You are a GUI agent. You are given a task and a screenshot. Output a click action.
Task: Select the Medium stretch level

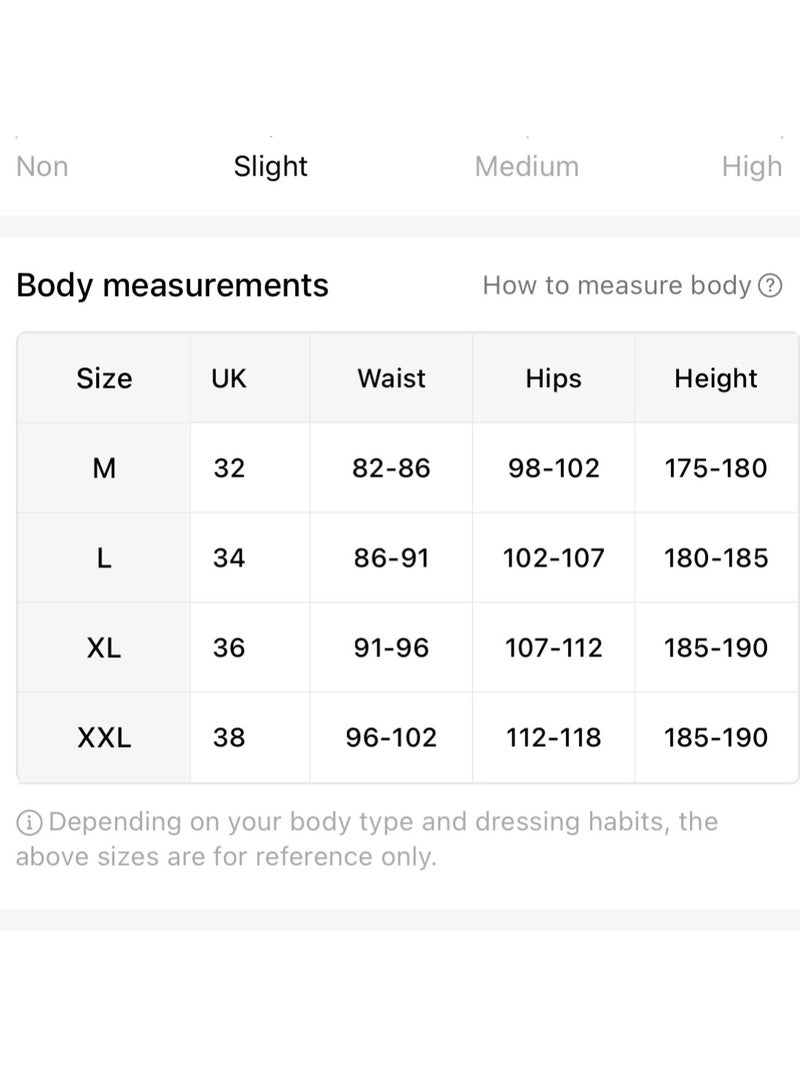coord(527,167)
